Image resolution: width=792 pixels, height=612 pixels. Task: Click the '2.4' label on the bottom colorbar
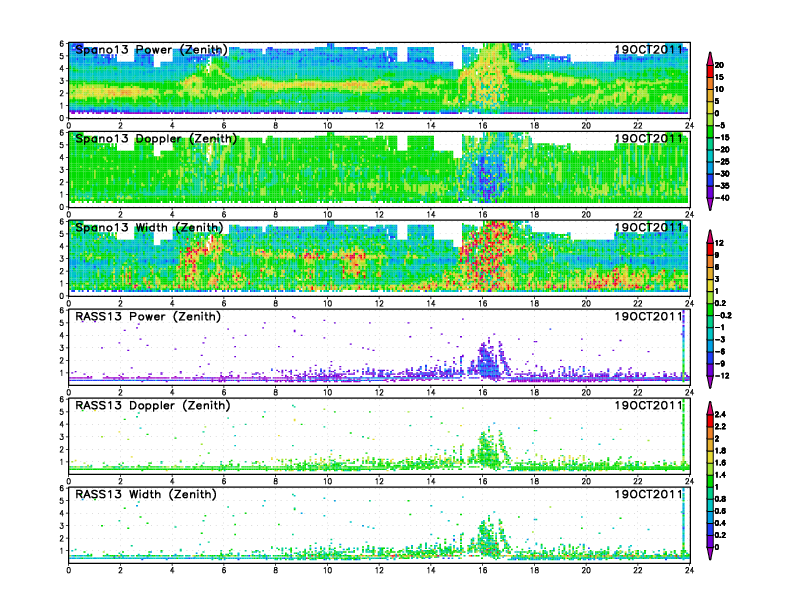(x=720, y=415)
